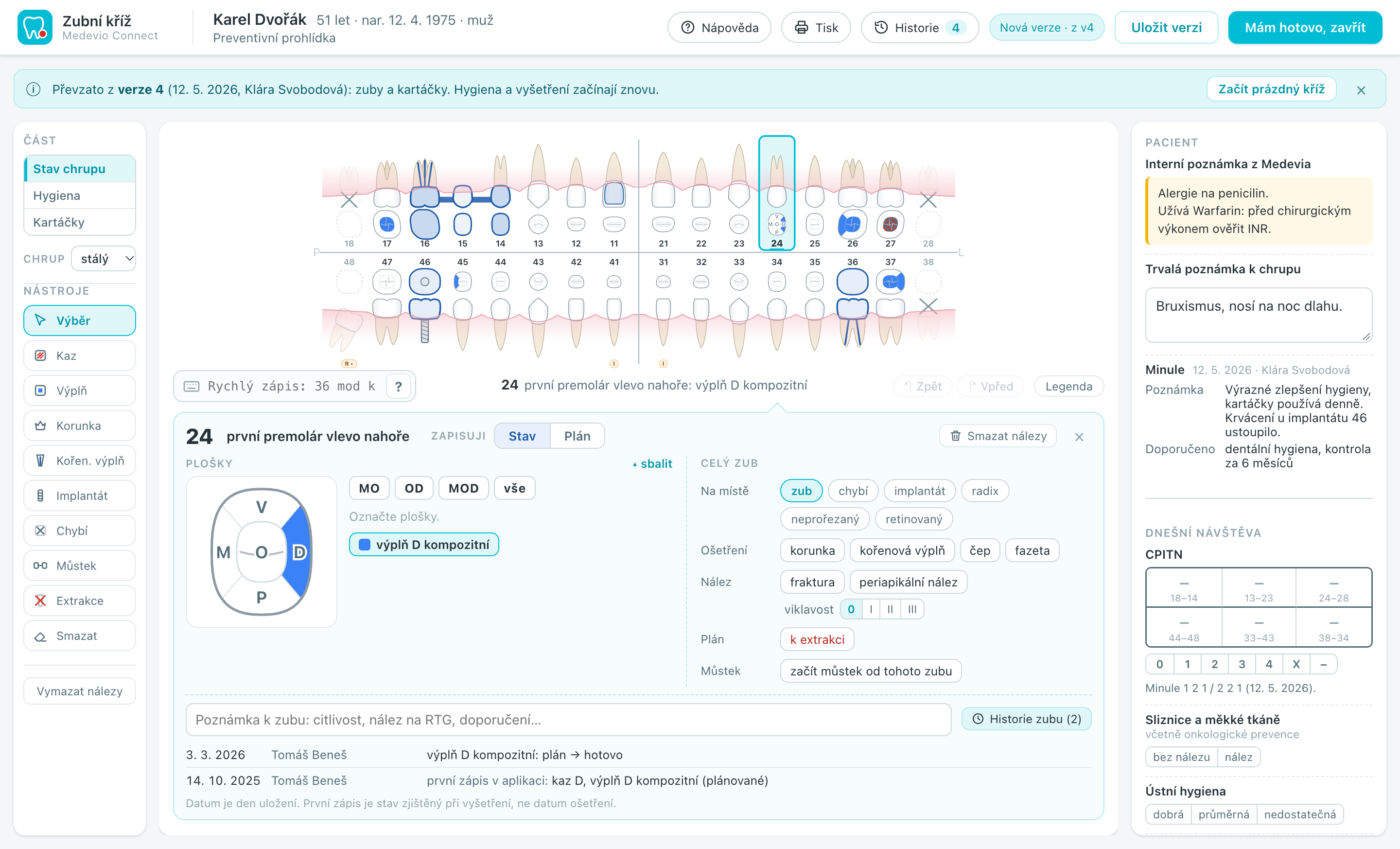
Task: Switch to Kartáčky section
Action: pyautogui.click(x=80, y=222)
